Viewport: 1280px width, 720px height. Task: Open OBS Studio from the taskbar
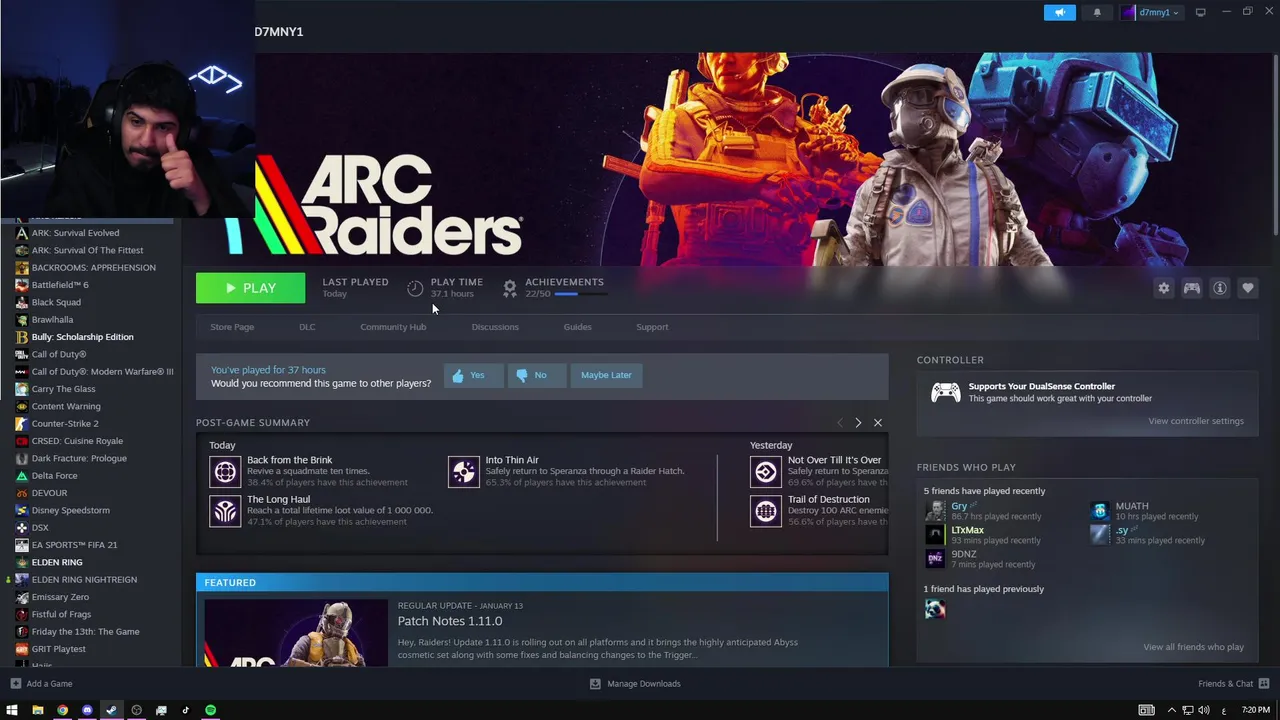click(x=136, y=710)
